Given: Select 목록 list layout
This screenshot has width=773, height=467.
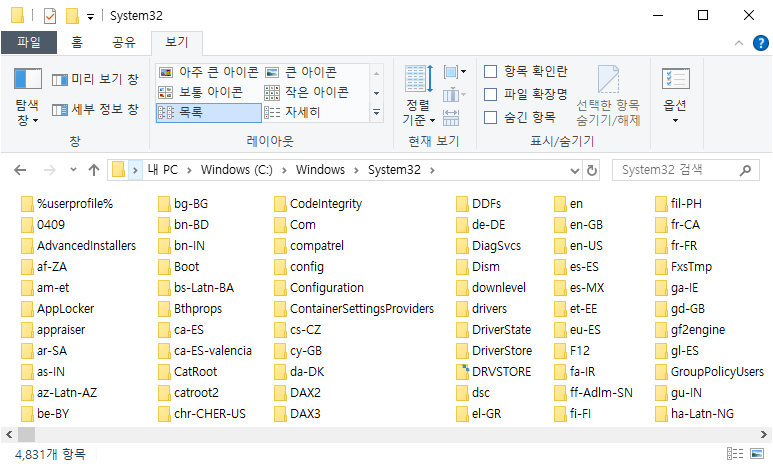Looking at the screenshot, I should (209, 112).
